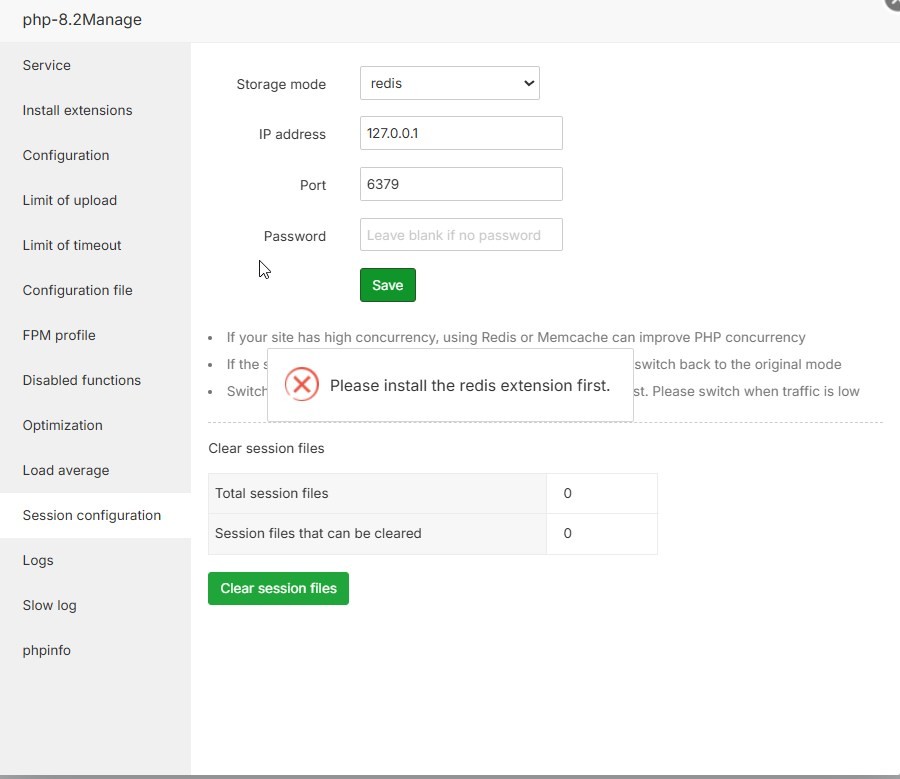Click the Clear session files button
Image resolution: width=900 pixels, height=779 pixels.
(278, 589)
